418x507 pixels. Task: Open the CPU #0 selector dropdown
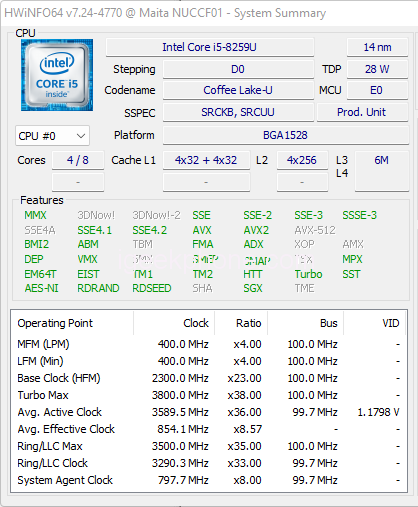52,136
